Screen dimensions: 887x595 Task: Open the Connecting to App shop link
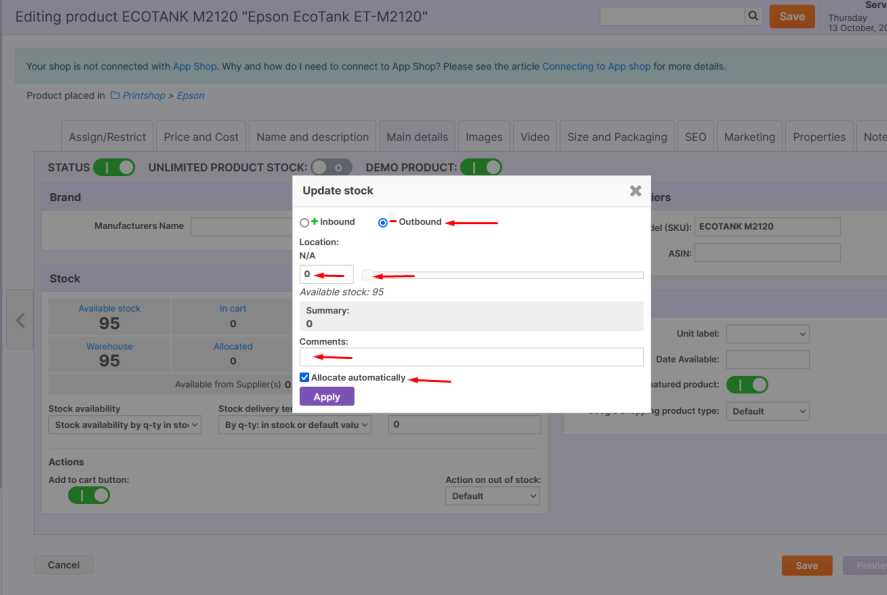596,67
